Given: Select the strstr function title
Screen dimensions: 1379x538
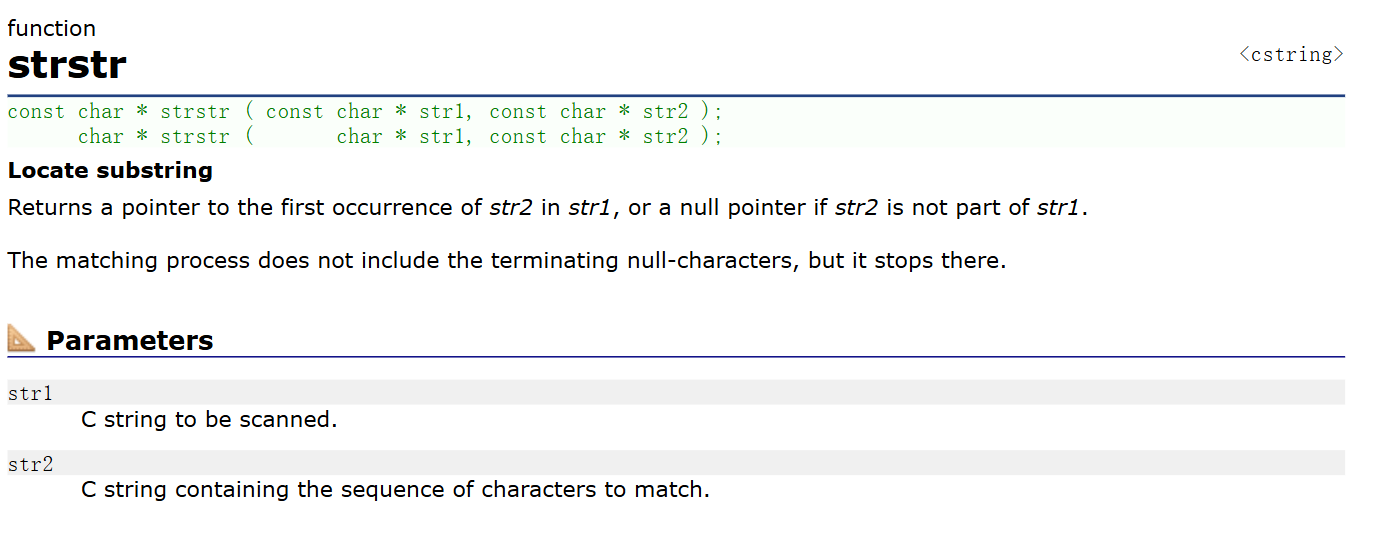Looking at the screenshot, I should (x=67, y=66).
